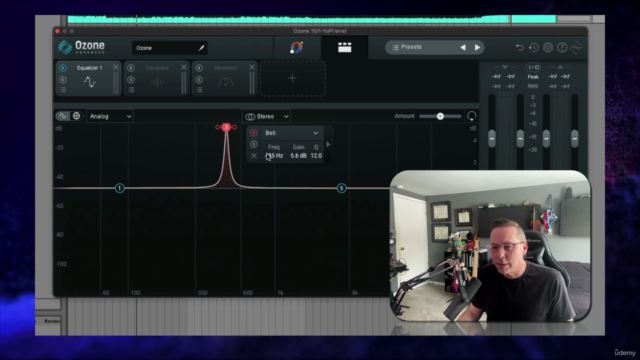Toggle solo on Equalizer 1 module
The image size is (640, 360).
click(x=63, y=80)
